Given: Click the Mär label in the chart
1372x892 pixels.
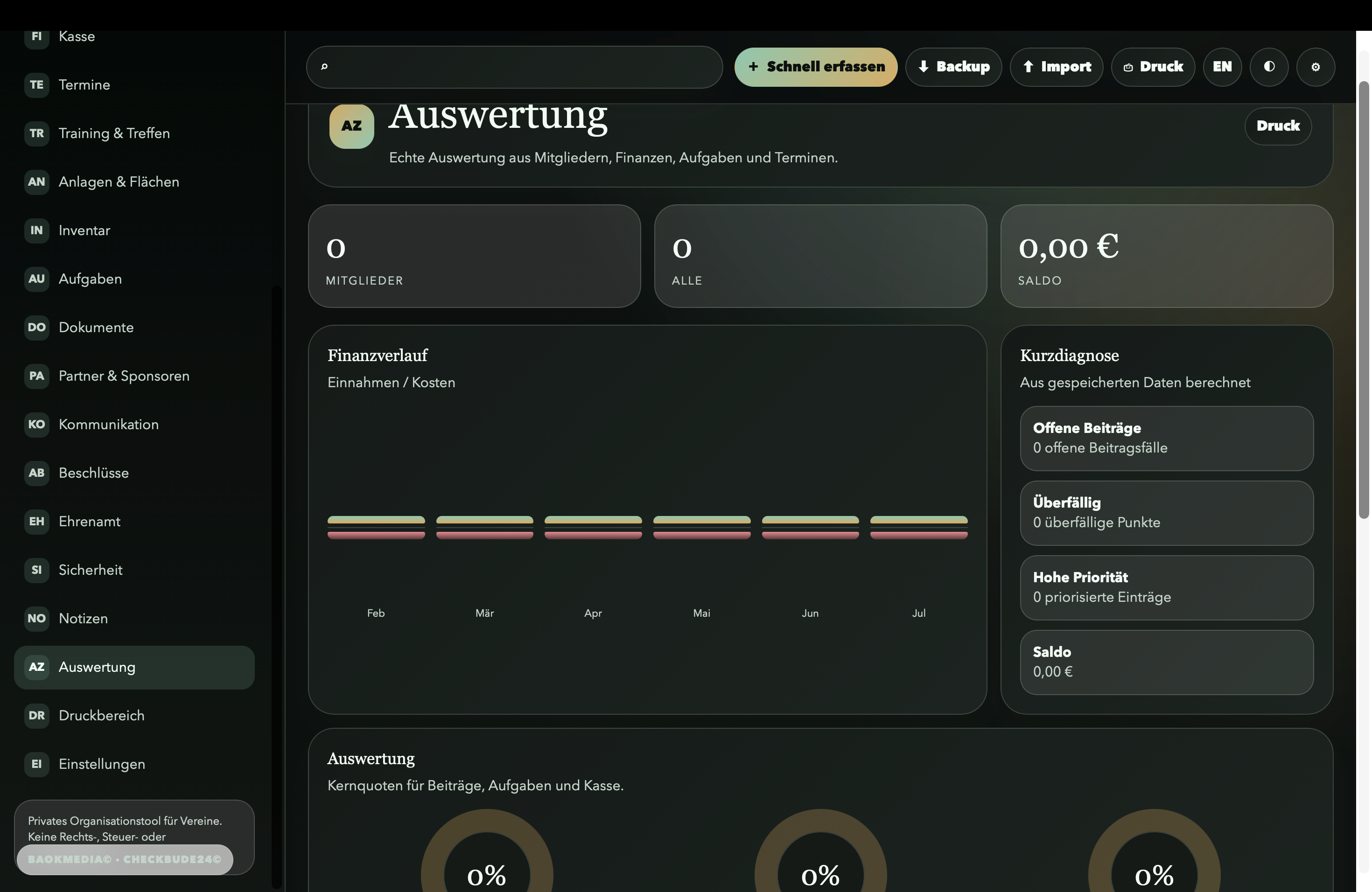Looking at the screenshot, I should 484,613.
